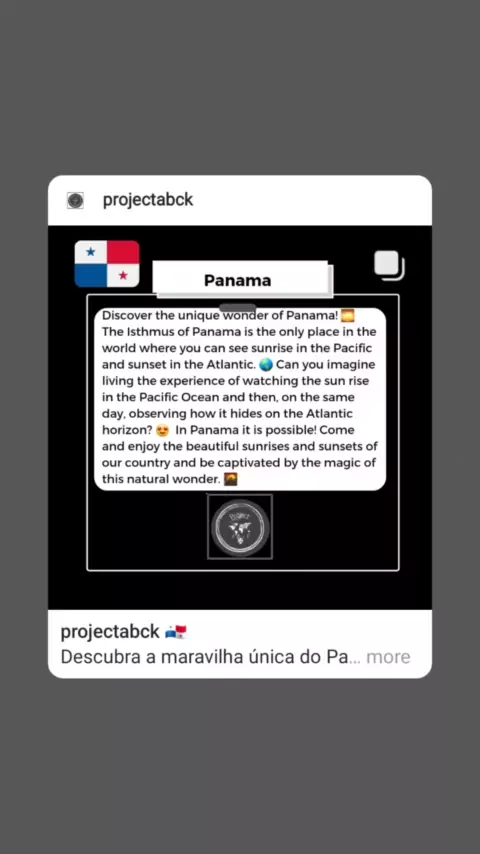Screen dimensions: 480x854
Task: Click the globe emoji after 'Atlantic.'
Action: 266,364
